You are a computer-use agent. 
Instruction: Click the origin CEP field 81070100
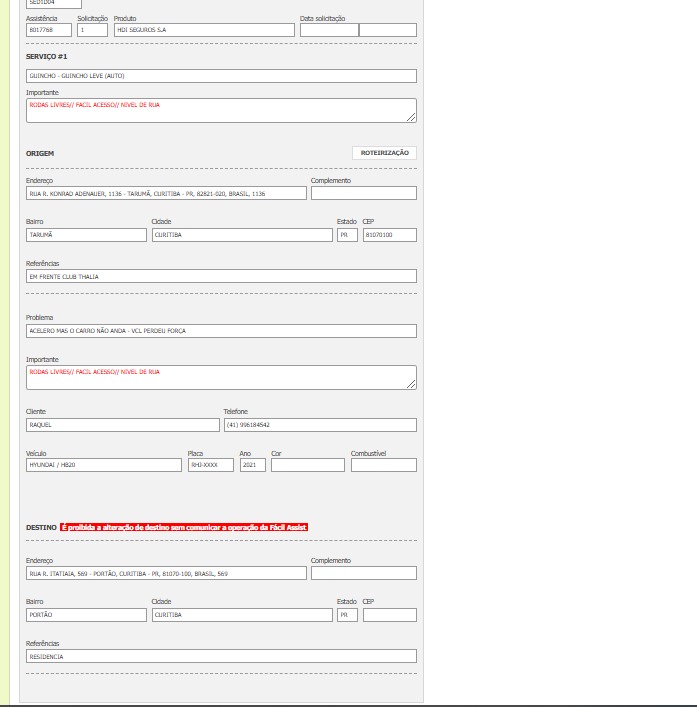click(389, 235)
